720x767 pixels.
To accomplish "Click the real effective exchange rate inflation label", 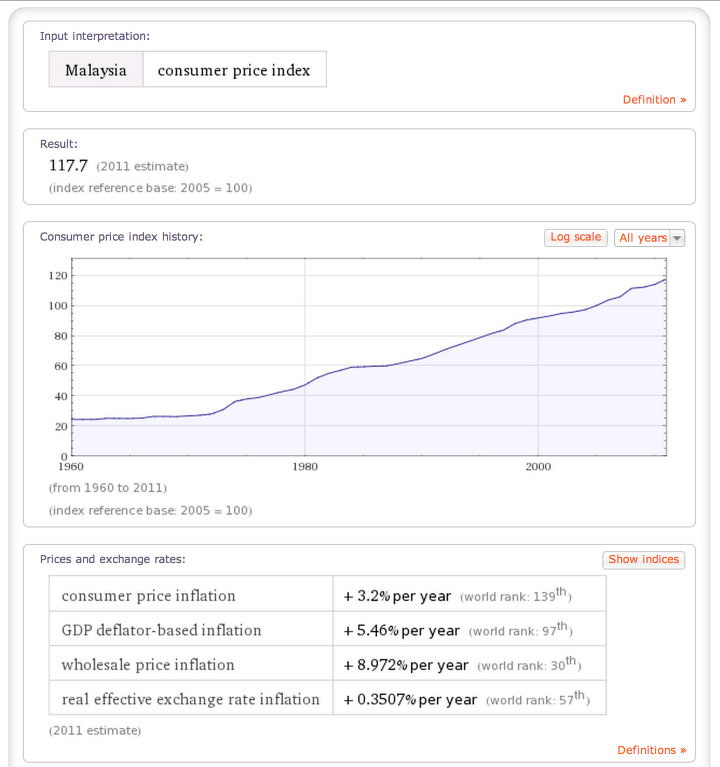I will pyautogui.click(x=191, y=699).
